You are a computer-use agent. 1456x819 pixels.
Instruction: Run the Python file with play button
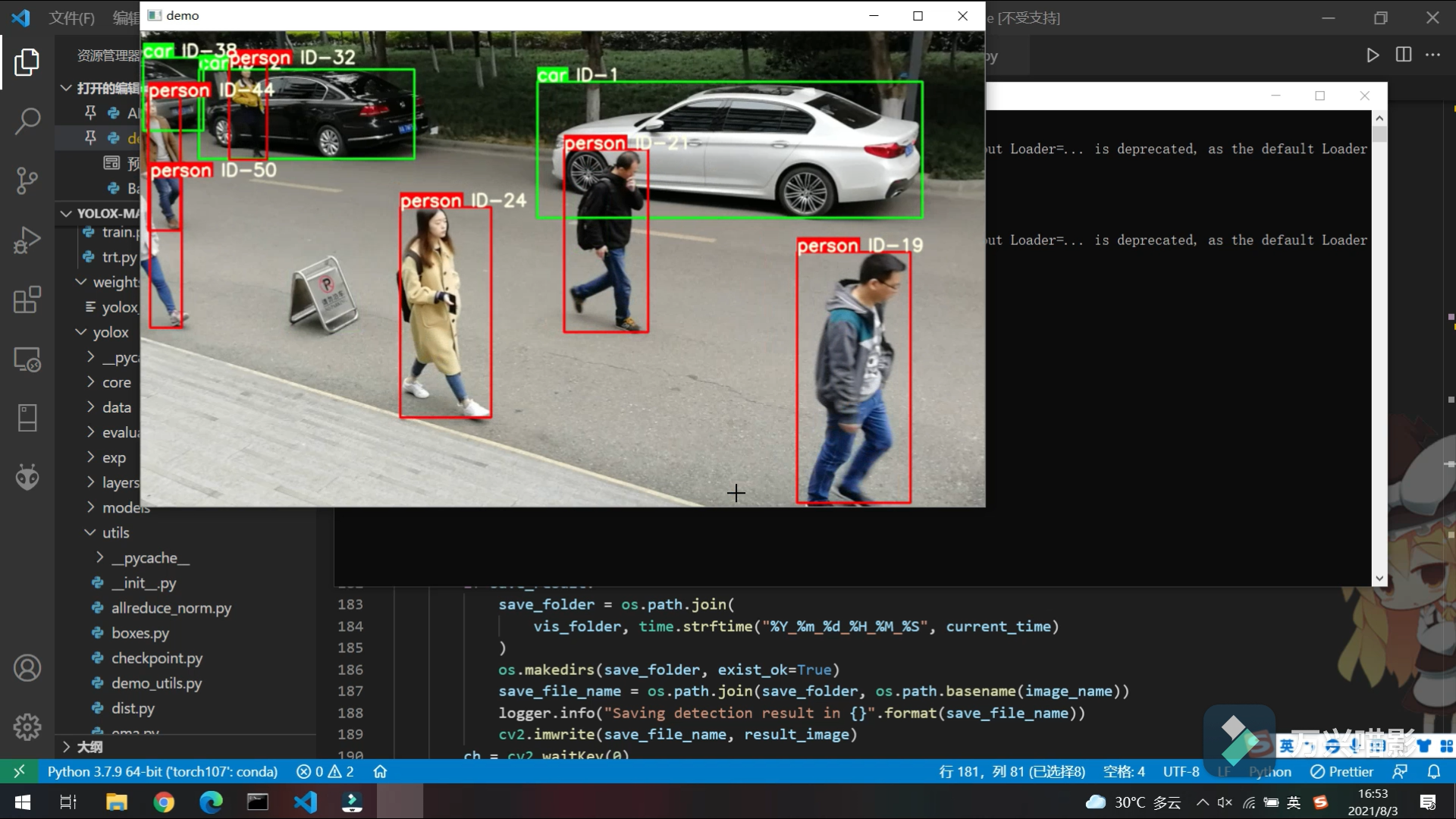(1373, 55)
